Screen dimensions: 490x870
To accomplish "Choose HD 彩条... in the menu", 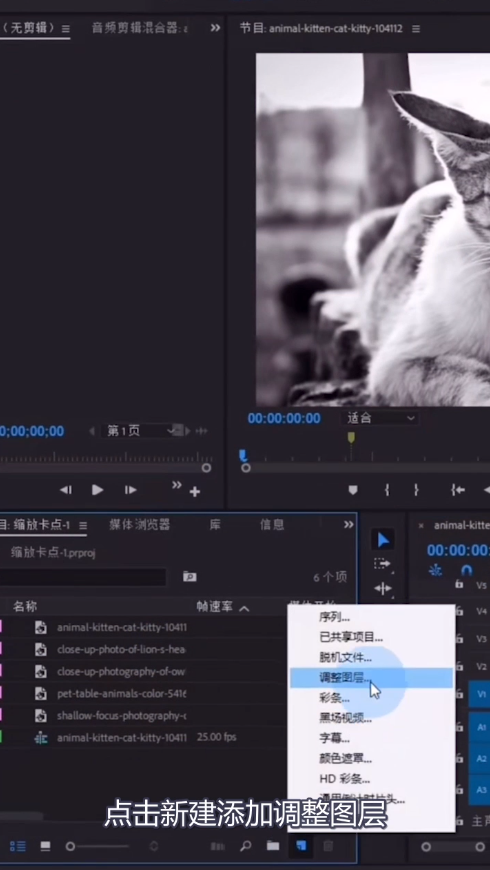I will tap(372, 778).
